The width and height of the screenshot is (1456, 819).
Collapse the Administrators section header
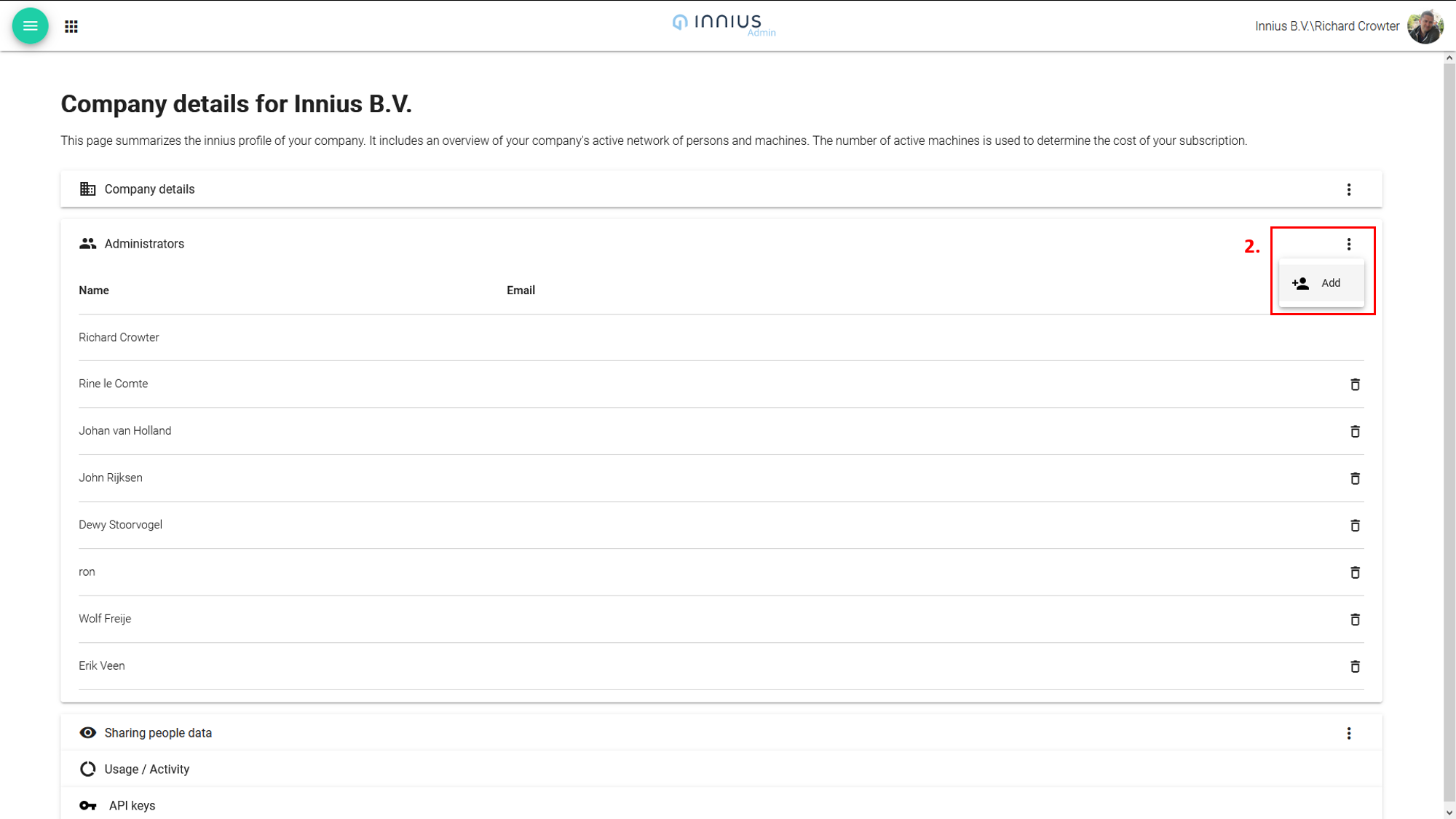click(721, 244)
